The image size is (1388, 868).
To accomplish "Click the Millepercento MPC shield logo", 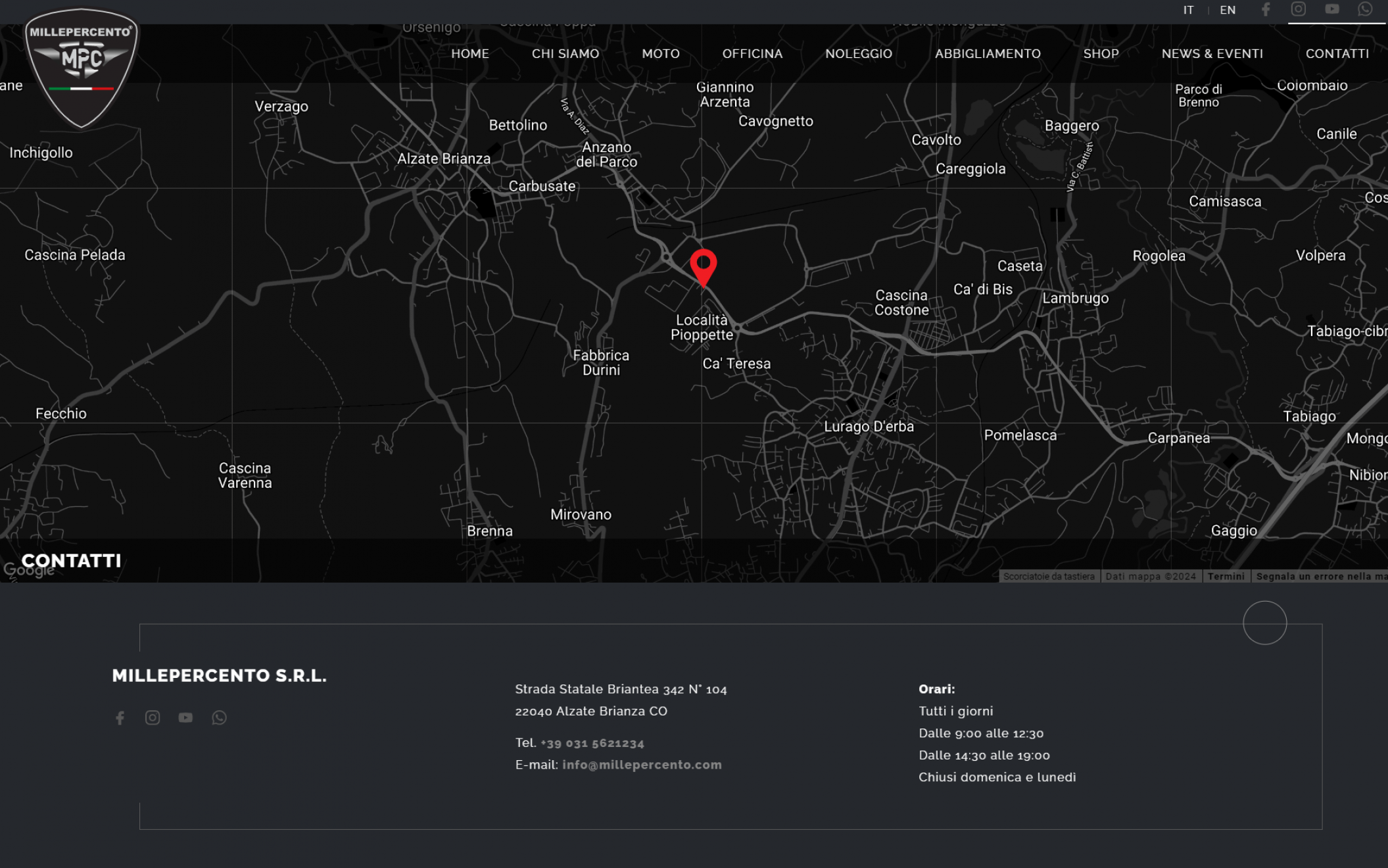I will (82, 68).
